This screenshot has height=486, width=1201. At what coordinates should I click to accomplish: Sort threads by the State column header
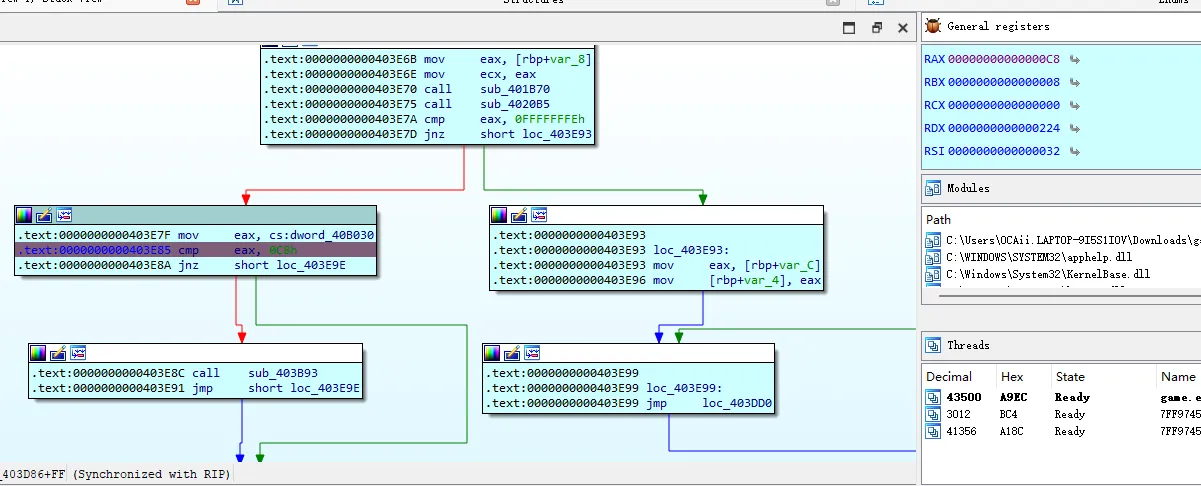pyautogui.click(x=1070, y=377)
